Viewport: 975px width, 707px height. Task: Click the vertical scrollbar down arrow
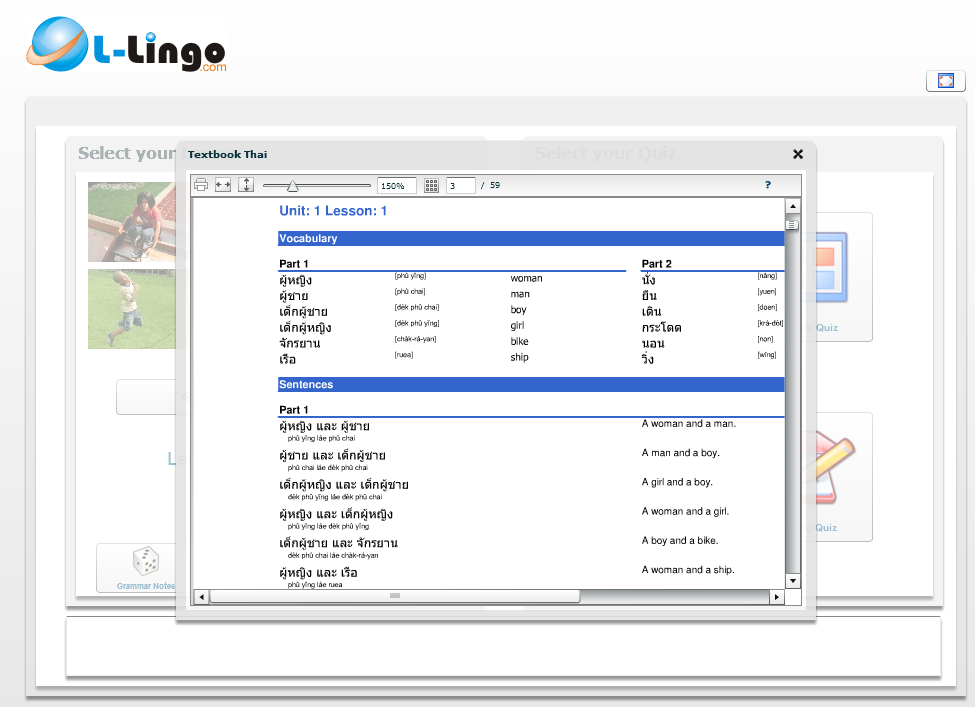point(792,581)
